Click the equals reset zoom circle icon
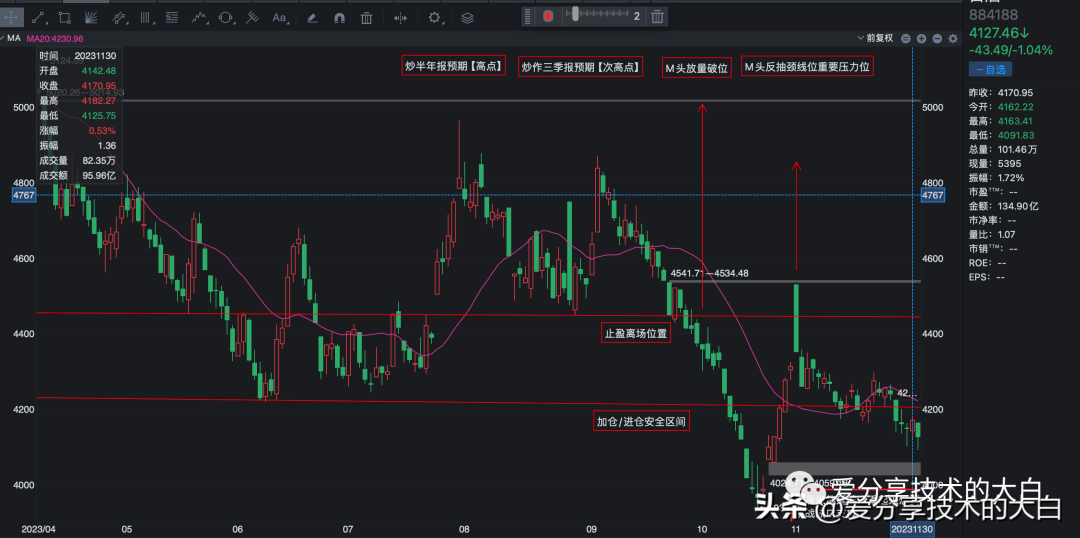The image size is (1080, 538). tap(906, 39)
